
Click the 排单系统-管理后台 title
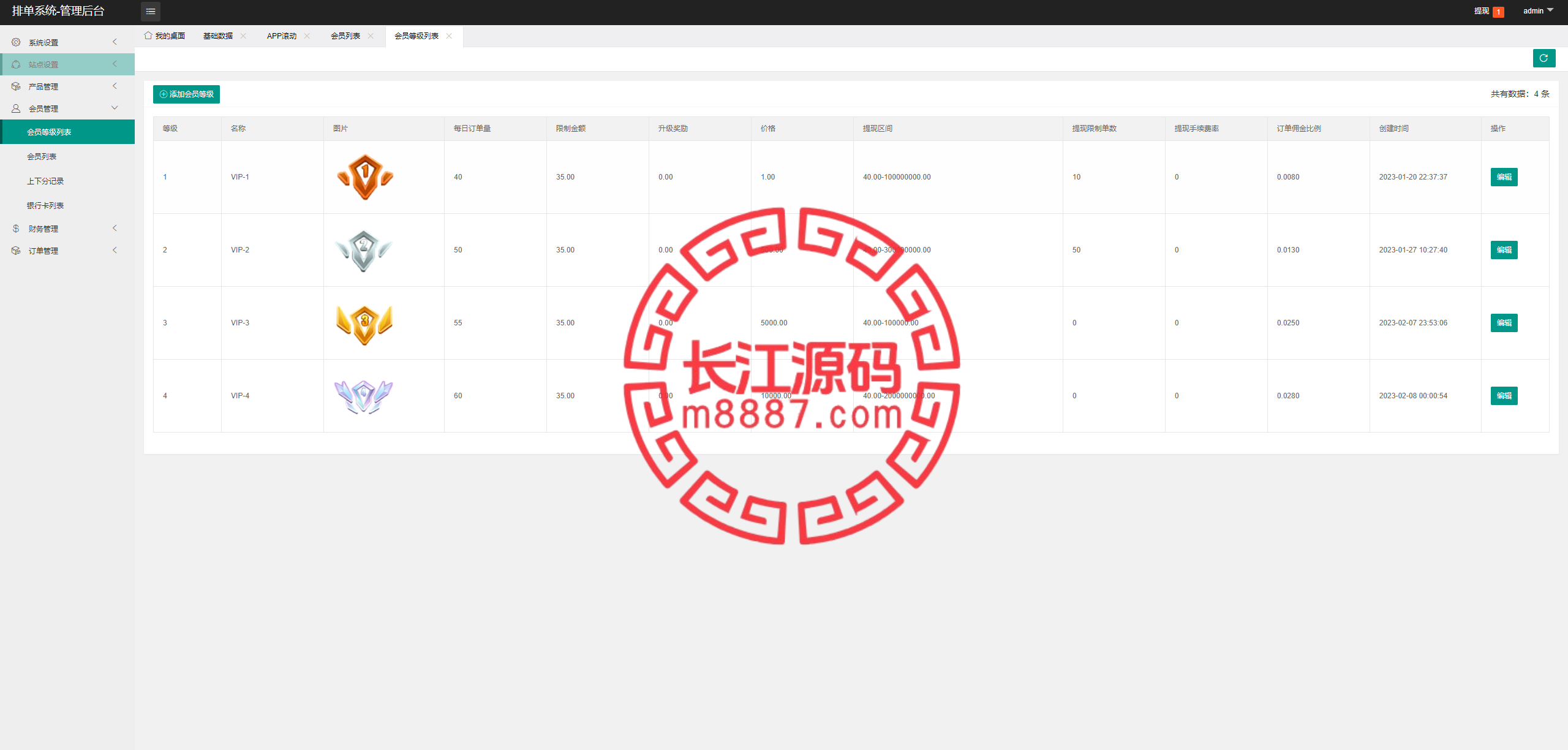coord(58,11)
